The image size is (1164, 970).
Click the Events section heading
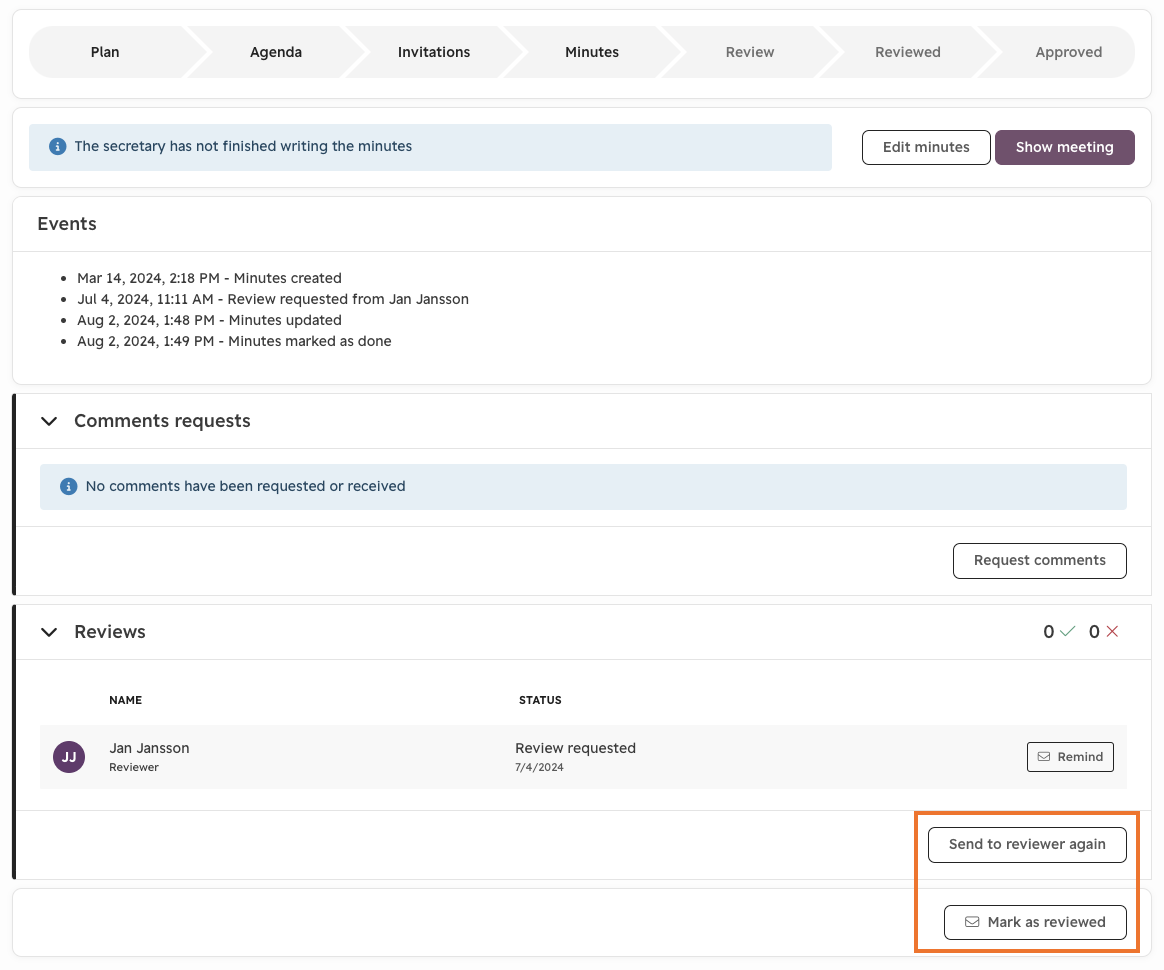(67, 224)
